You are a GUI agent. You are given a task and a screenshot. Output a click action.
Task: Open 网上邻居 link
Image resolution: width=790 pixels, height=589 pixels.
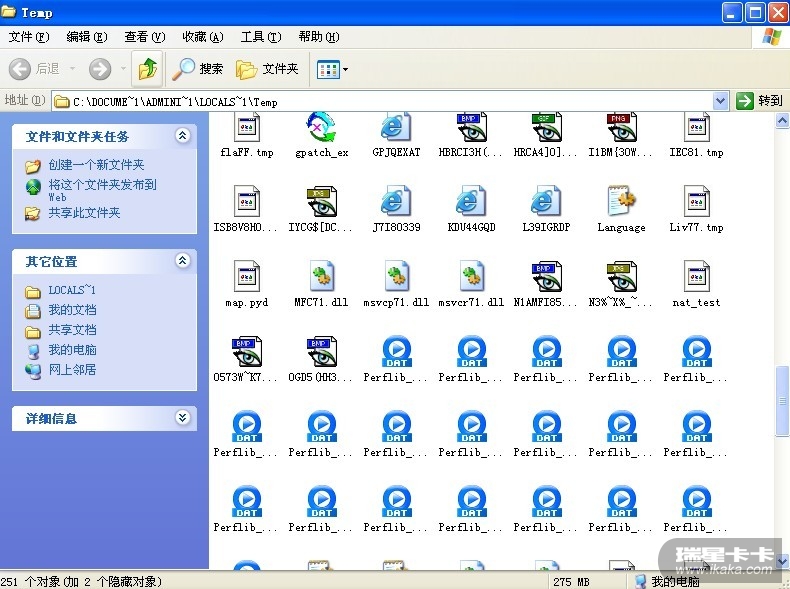point(72,370)
